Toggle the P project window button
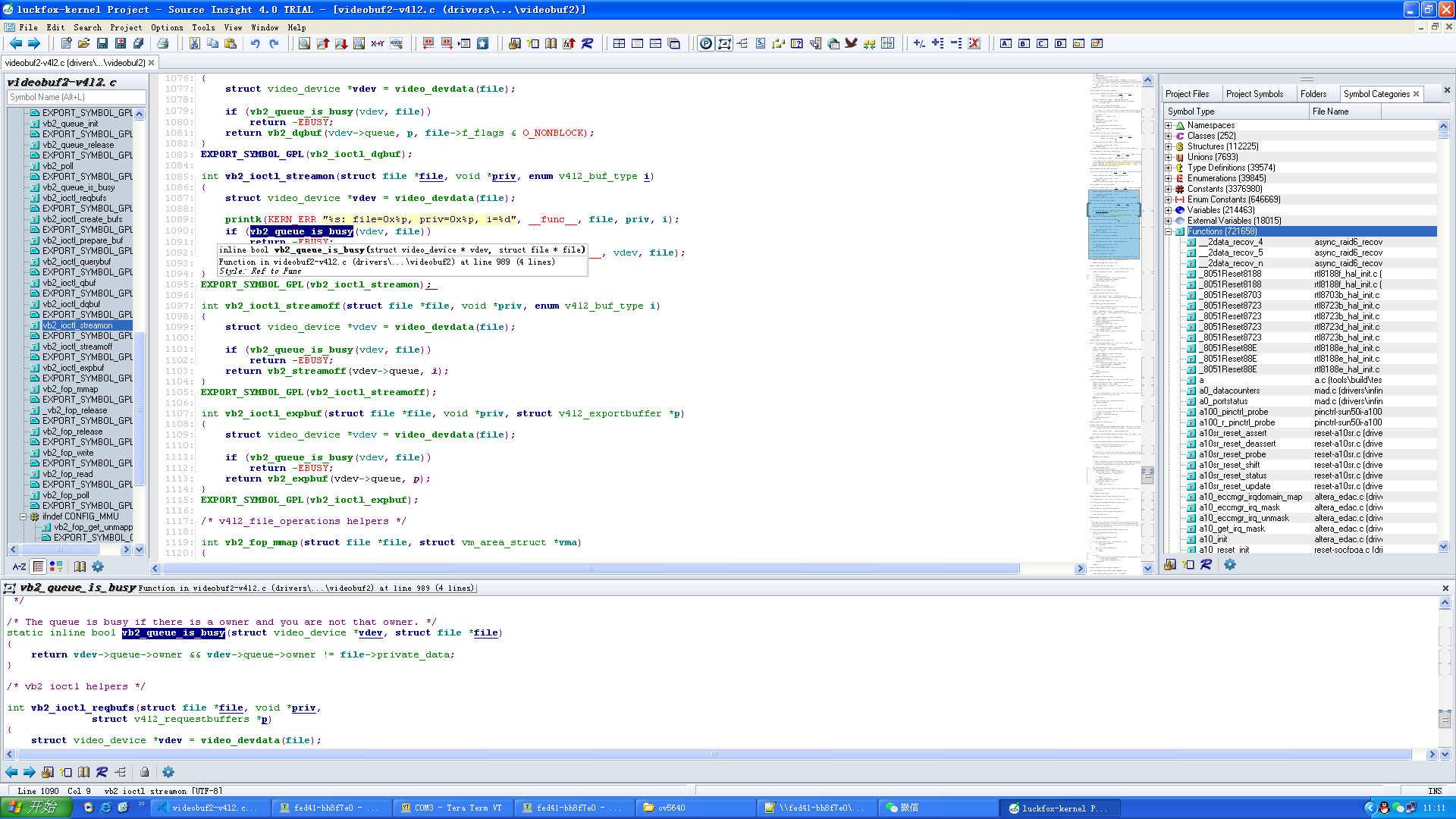The height and width of the screenshot is (819, 1456). pyautogui.click(x=706, y=44)
